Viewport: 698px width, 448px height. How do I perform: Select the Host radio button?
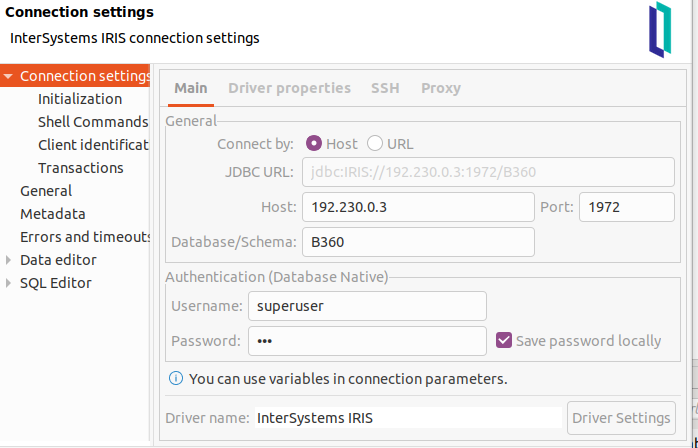314,143
